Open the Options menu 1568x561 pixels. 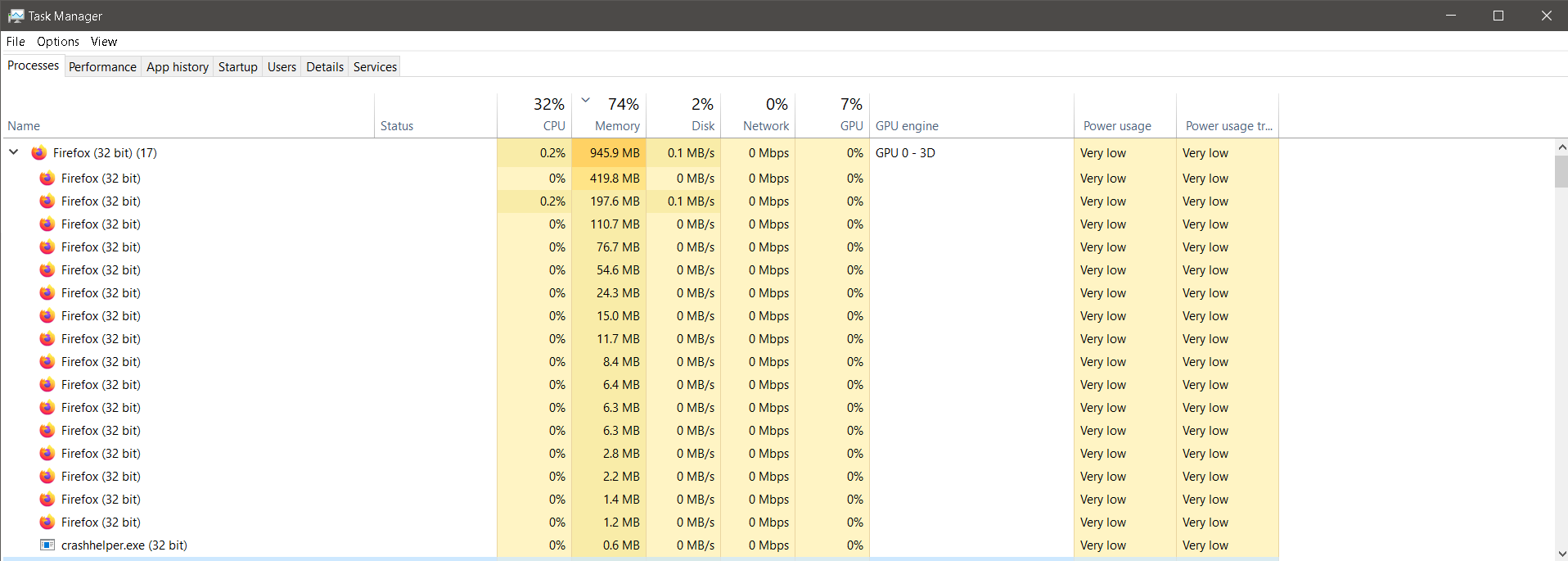point(58,41)
